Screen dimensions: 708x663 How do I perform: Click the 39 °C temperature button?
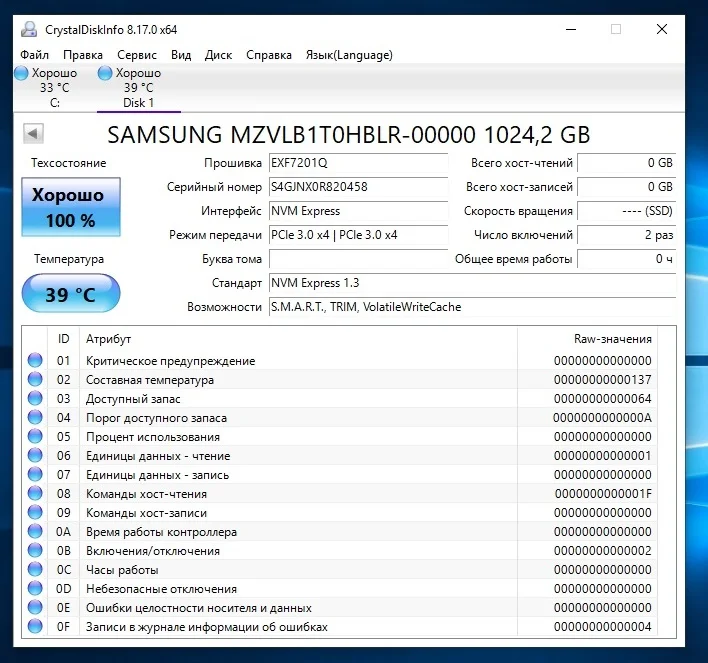pos(70,294)
